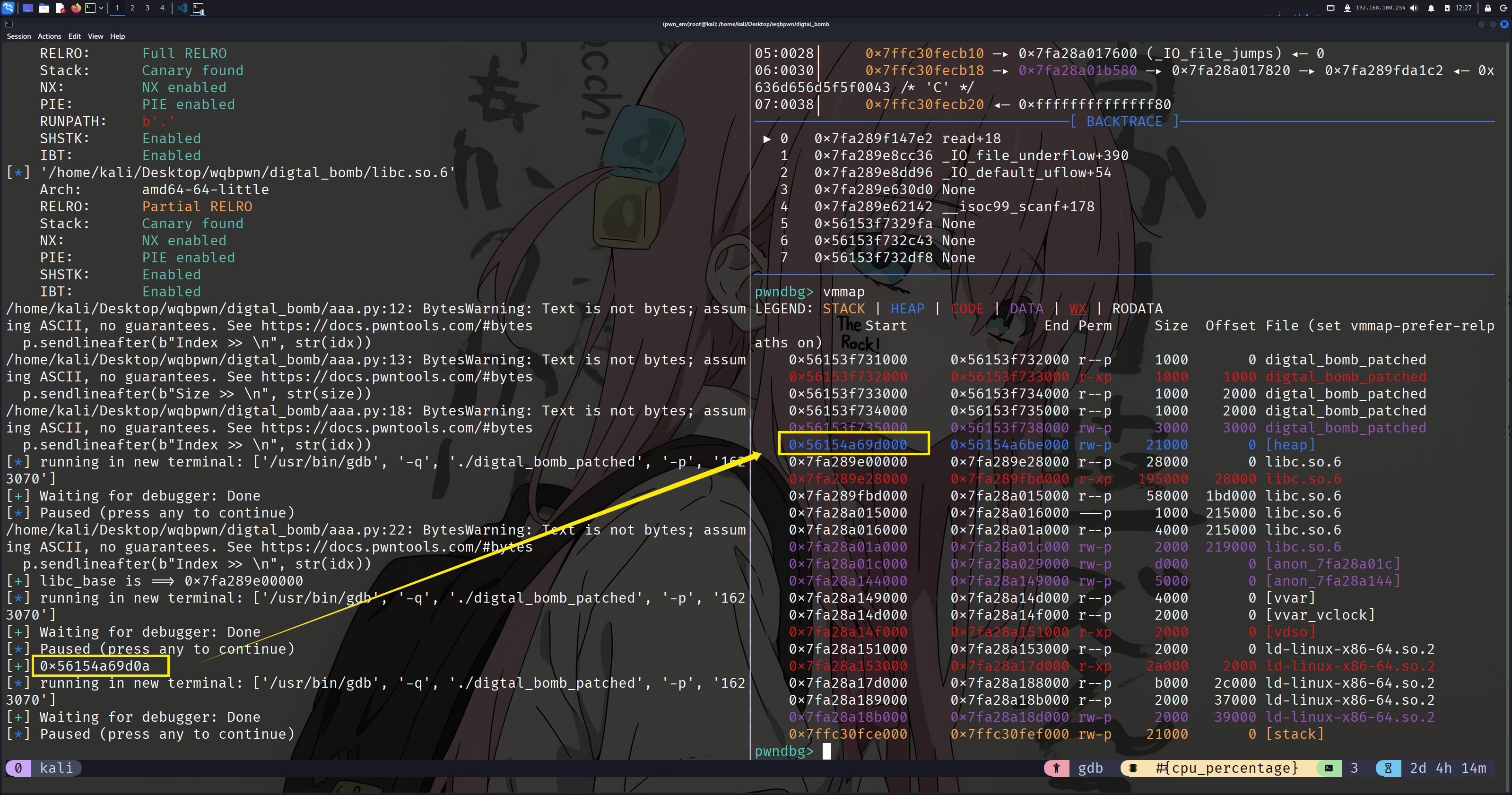Image resolution: width=1512 pixels, height=795 pixels.
Task: Switch to the VS Code window in taskbar
Action: click(182, 8)
